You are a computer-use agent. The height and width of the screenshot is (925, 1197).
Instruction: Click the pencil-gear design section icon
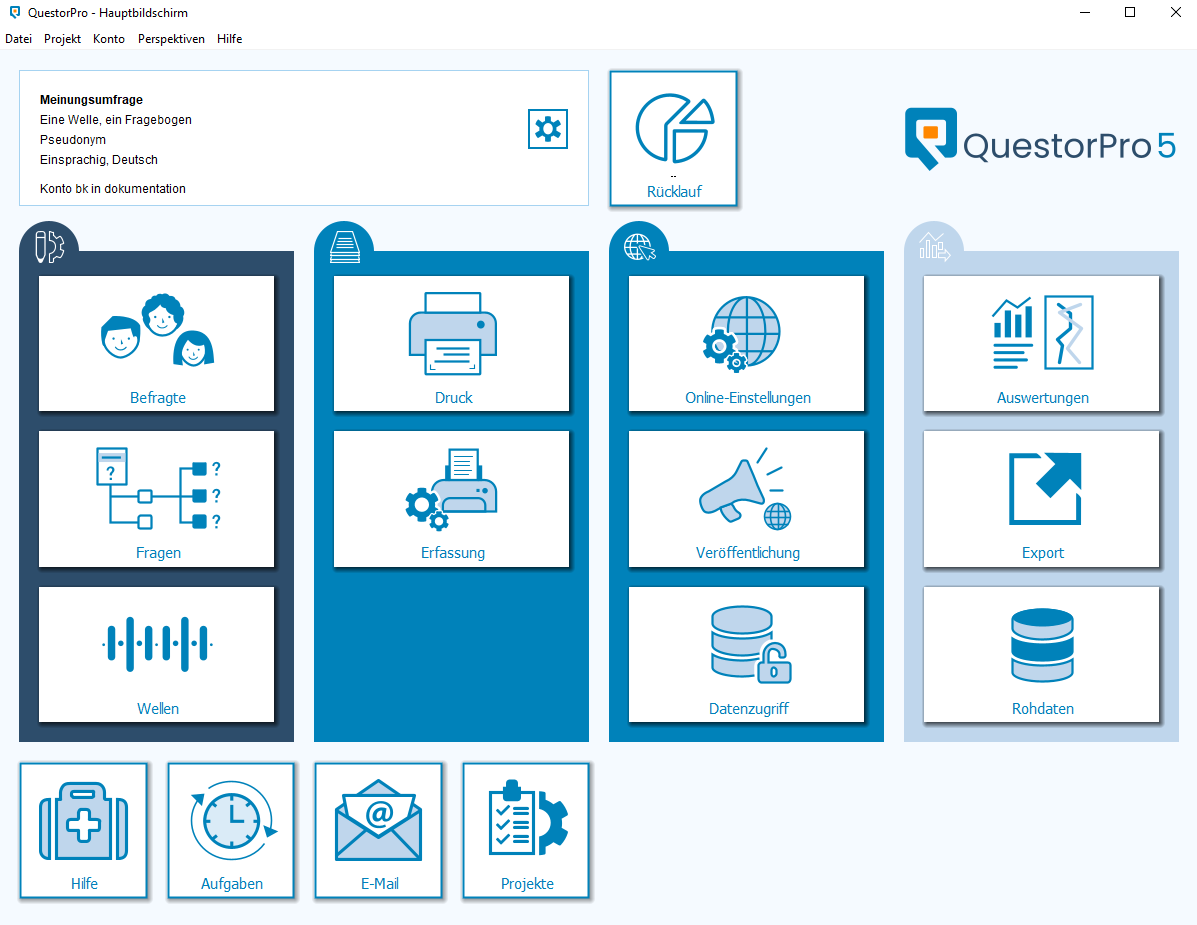pos(50,247)
